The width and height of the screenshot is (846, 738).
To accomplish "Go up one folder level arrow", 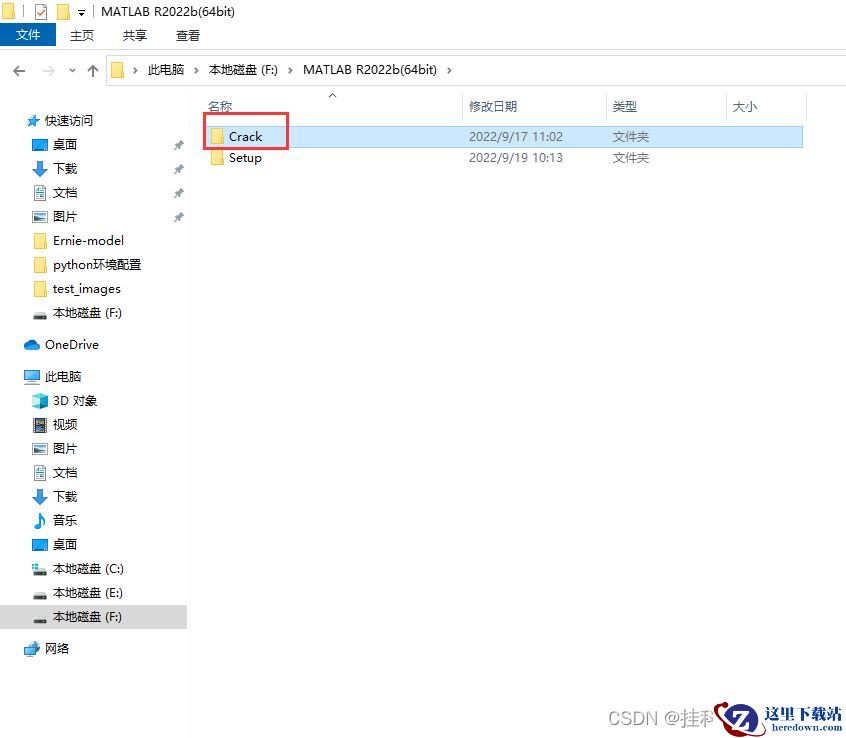I will point(93,71).
